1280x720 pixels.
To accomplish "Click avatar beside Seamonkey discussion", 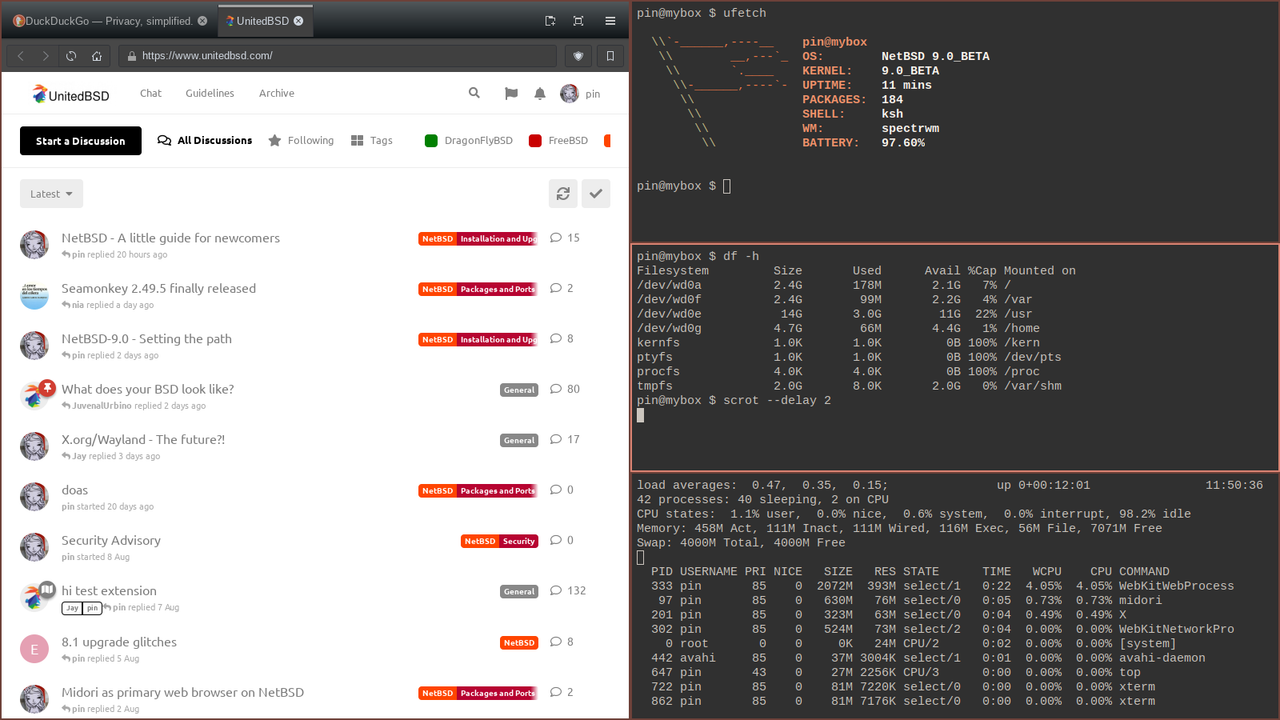I will [34, 295].
